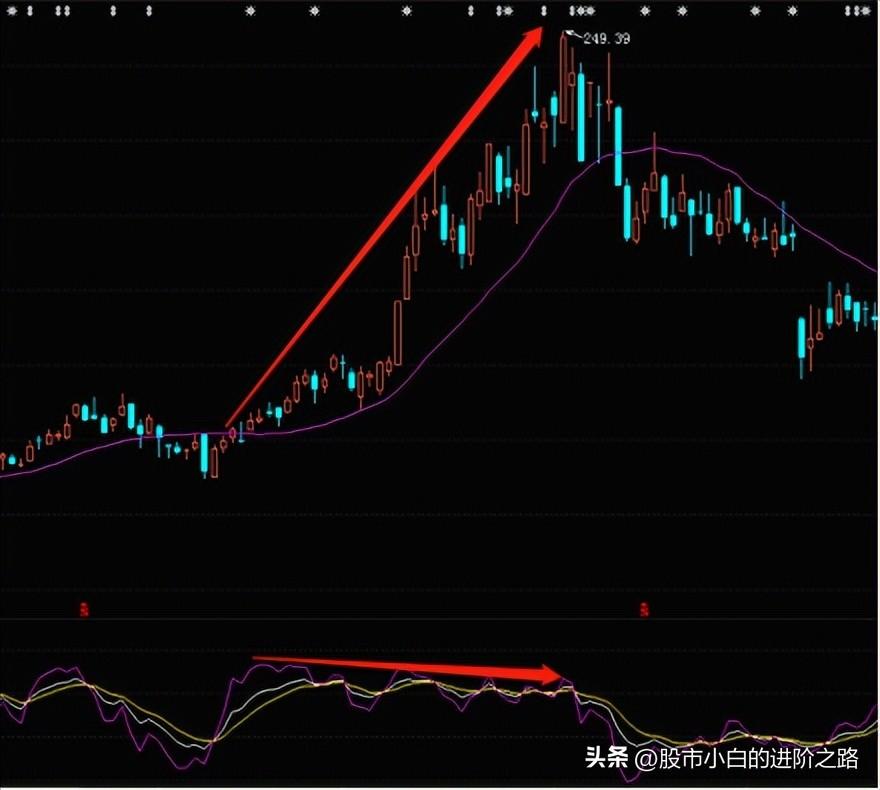880x790 pixels.
Task: Click left red marker above indicator panel
Action: click(x=84, y=607)
